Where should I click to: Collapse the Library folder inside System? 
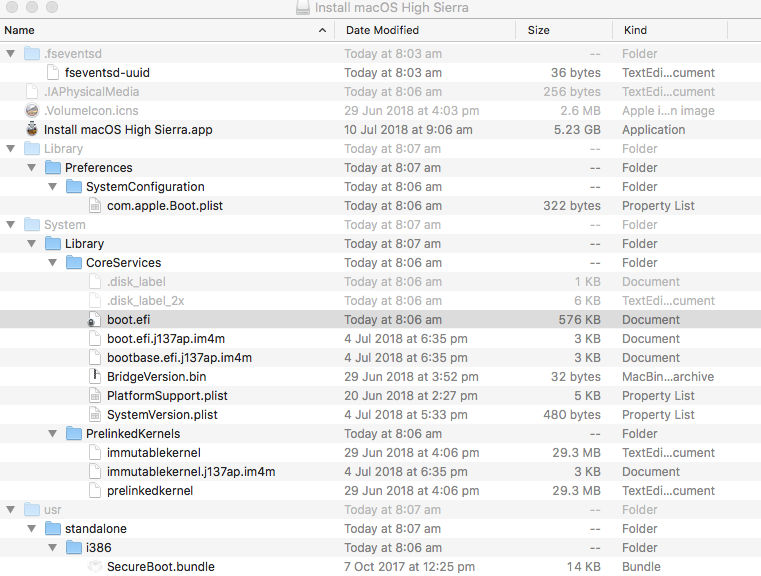point(32,244)
